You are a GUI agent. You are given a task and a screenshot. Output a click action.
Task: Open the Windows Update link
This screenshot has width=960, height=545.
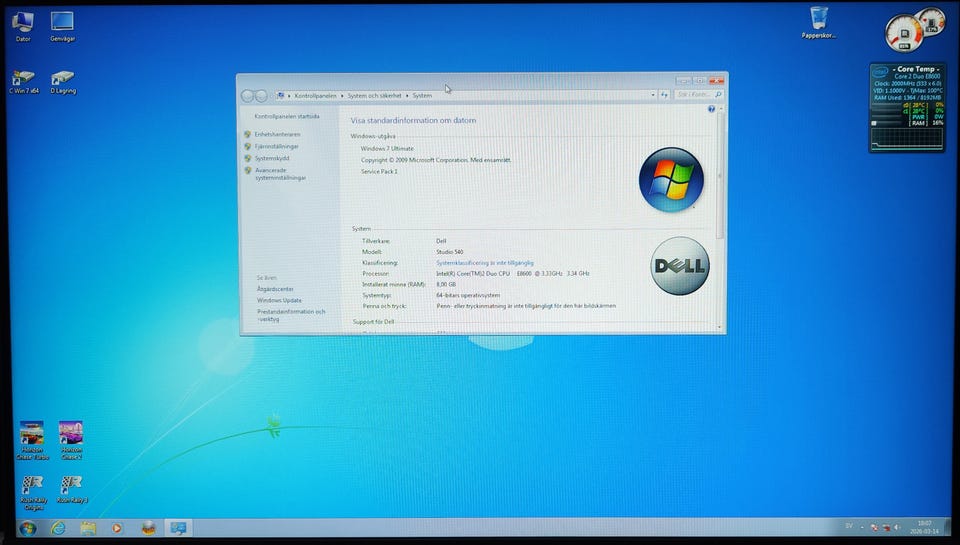[278, 300]
